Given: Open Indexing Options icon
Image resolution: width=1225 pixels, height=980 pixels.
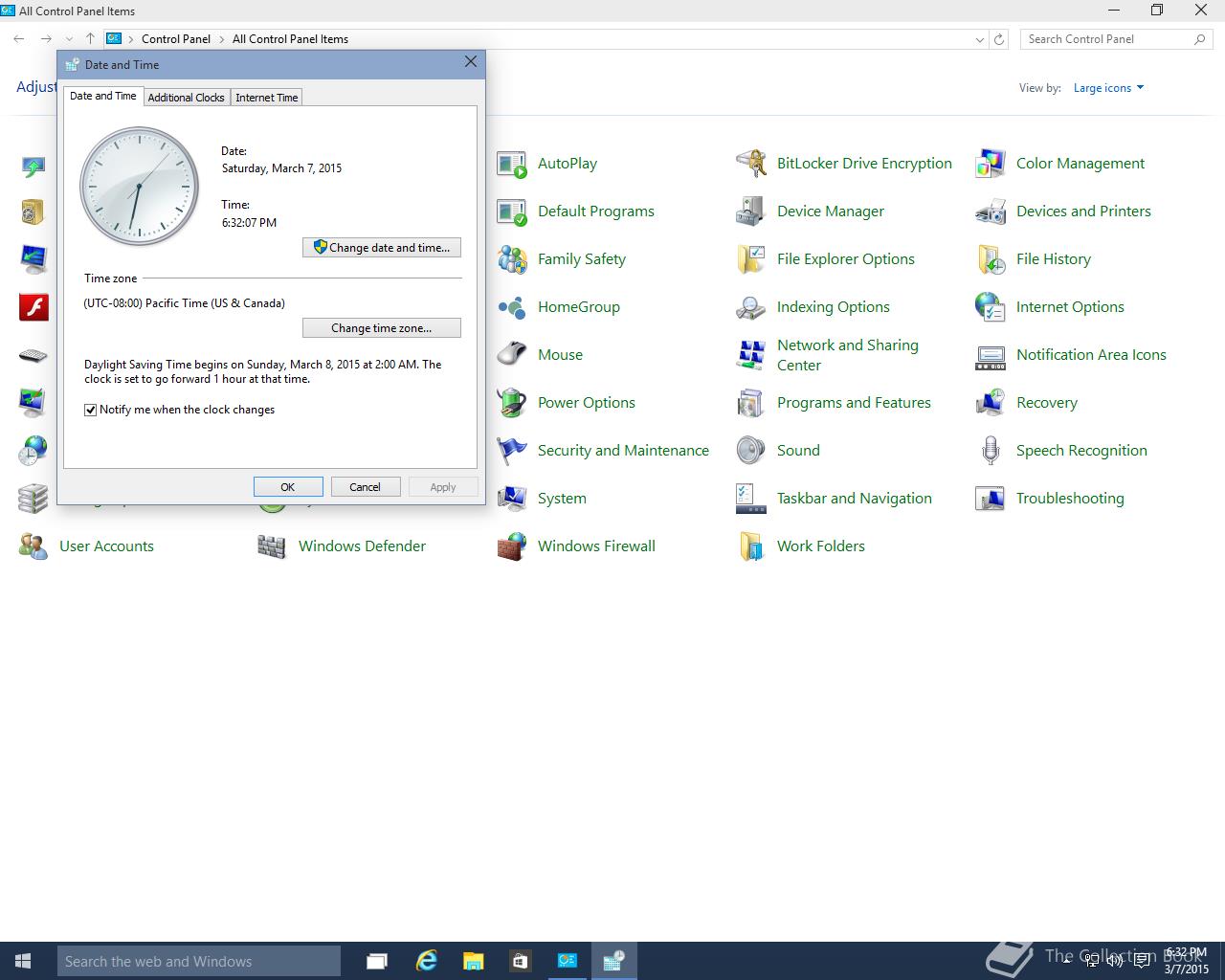Looking at the screenshot, I should click(x=751, y=307).
